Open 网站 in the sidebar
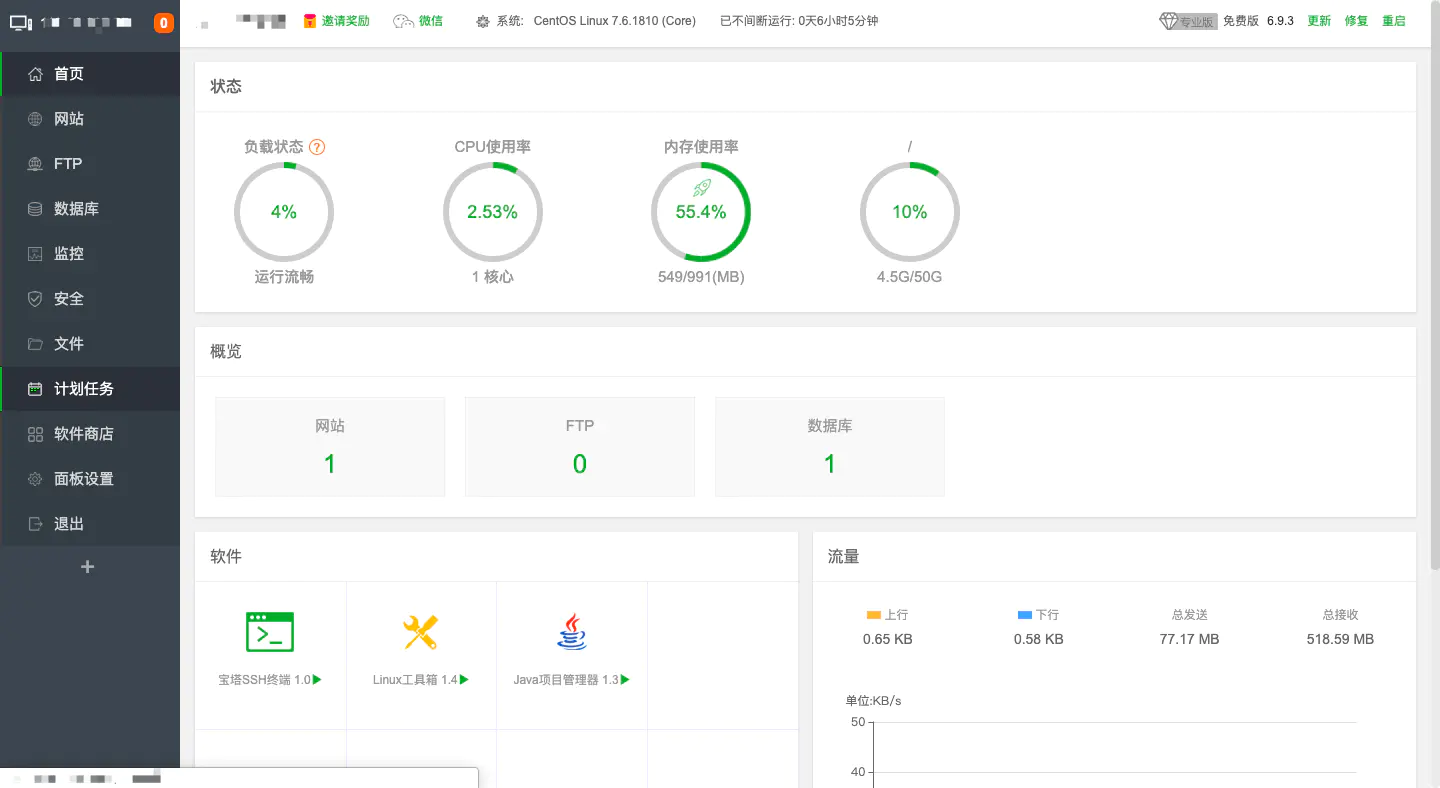 coord(69,119)
